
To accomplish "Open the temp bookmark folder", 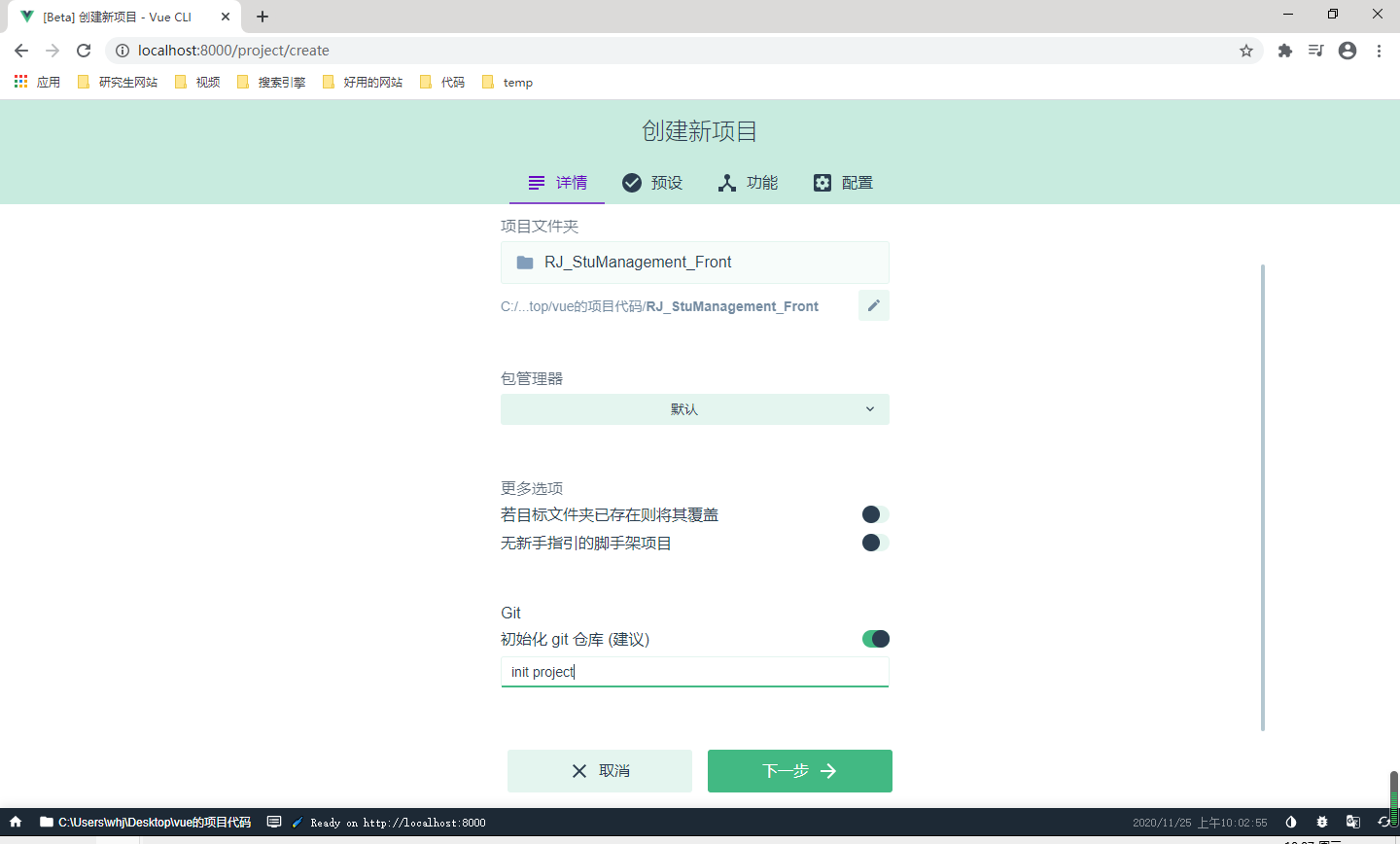I will (x=507, y=82).
